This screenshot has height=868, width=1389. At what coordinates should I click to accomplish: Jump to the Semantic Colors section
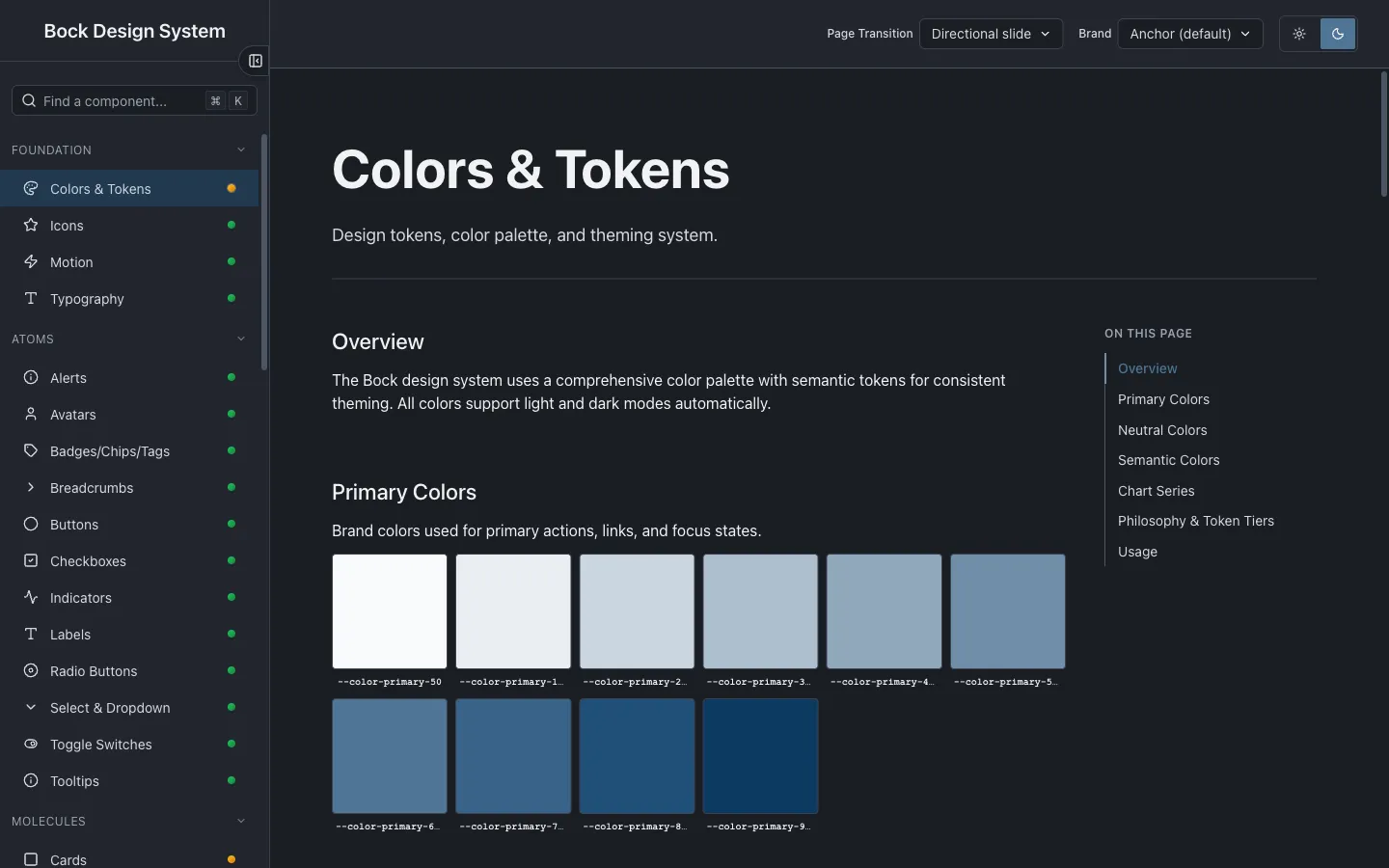pyautogui.click(x=1168, y=460)
